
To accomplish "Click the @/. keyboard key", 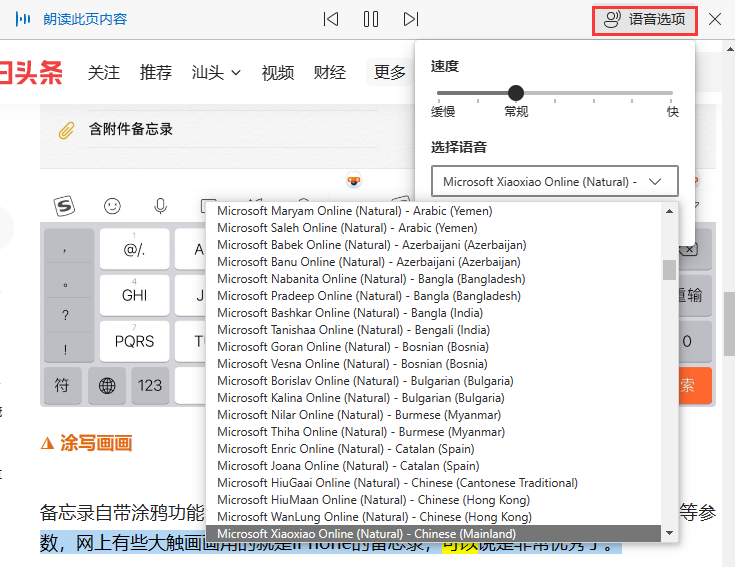I will [x=135, y=249].
